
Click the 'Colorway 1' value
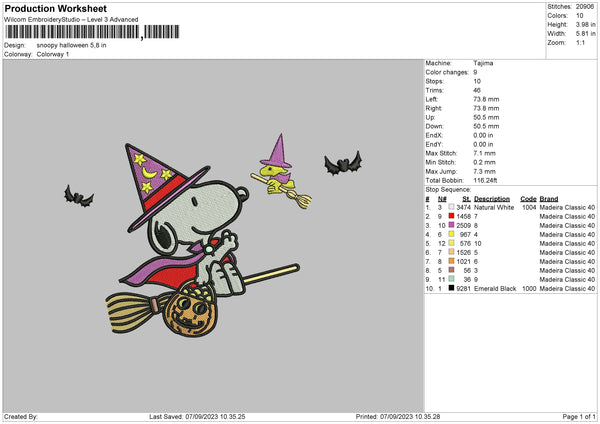point(53,54)
